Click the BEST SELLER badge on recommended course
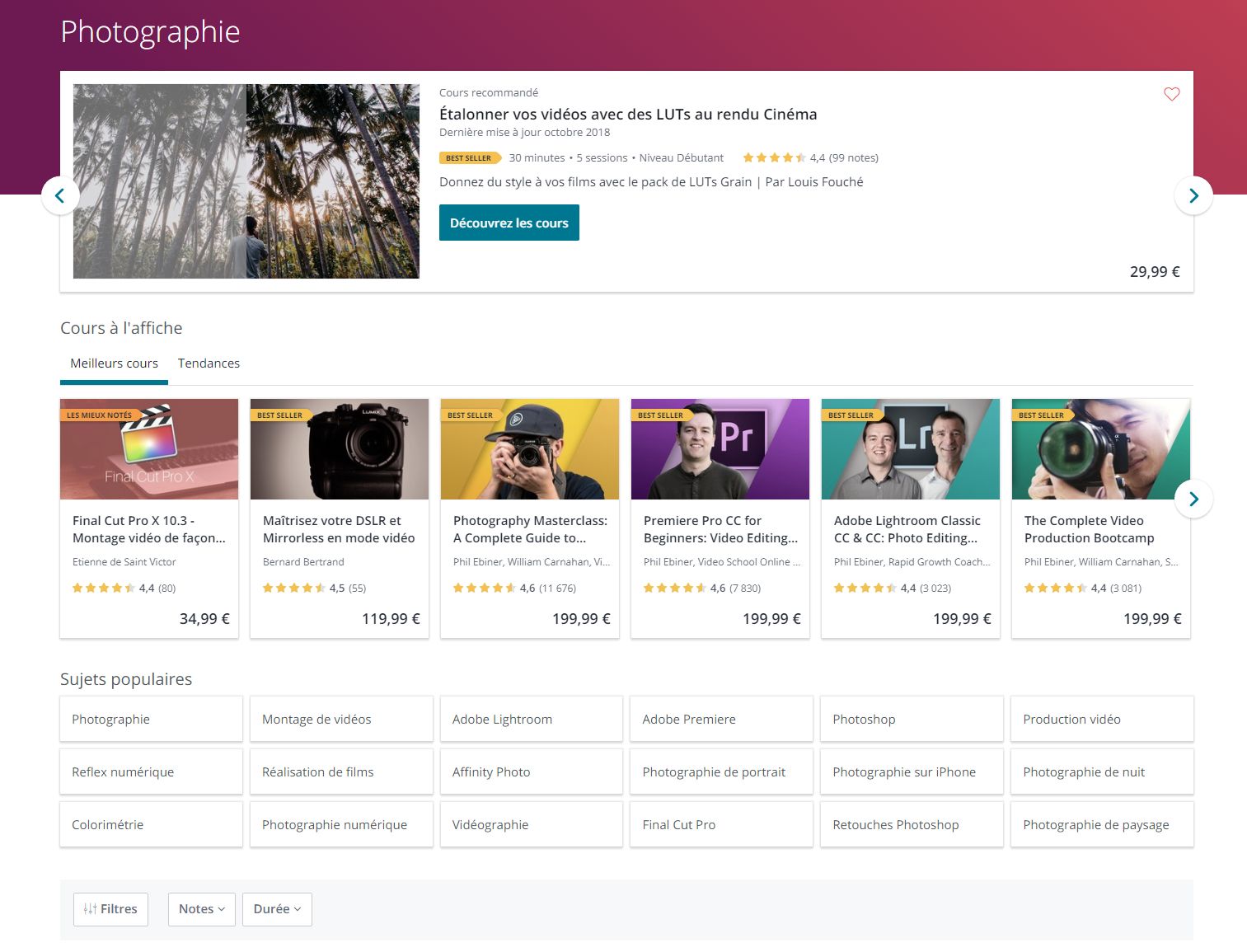1247x952 pixels. [x=469, y=158]
